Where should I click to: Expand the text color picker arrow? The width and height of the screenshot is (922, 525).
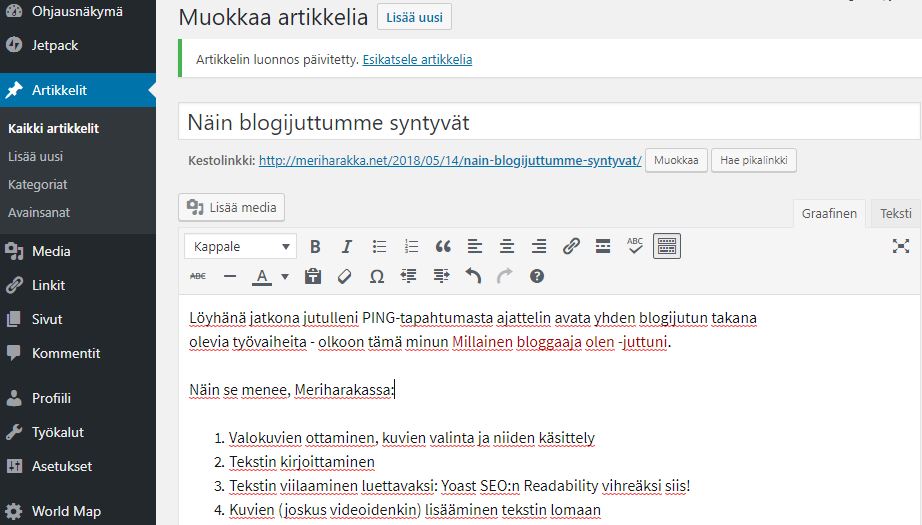coord(285,276)
